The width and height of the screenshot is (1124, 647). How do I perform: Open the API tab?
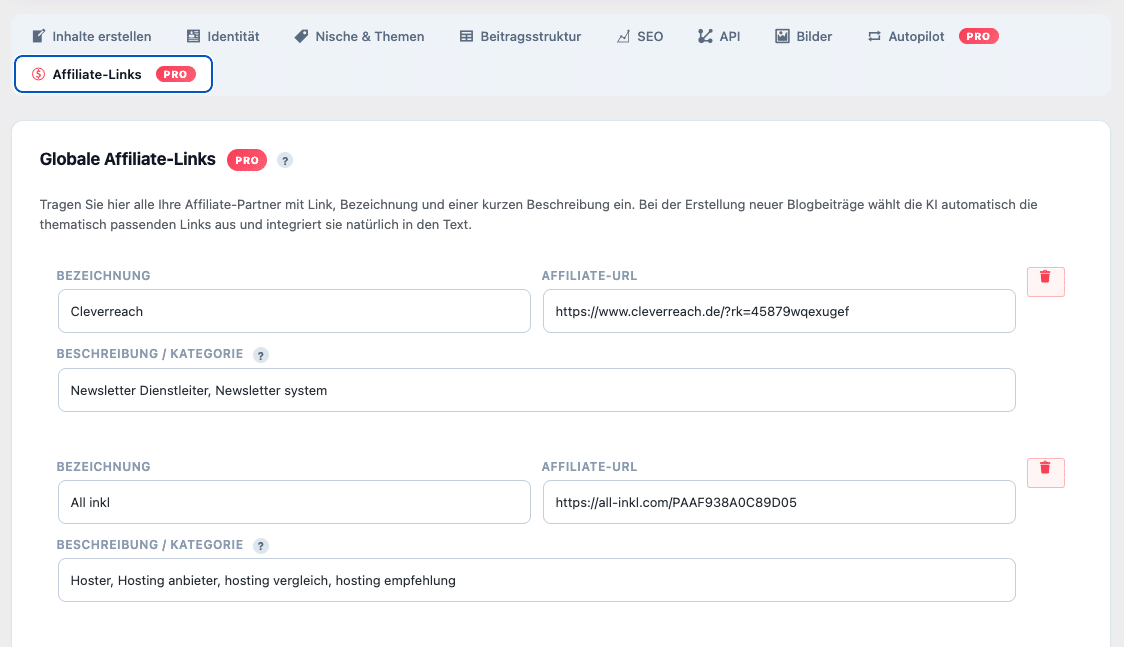(x=719, y=36)
